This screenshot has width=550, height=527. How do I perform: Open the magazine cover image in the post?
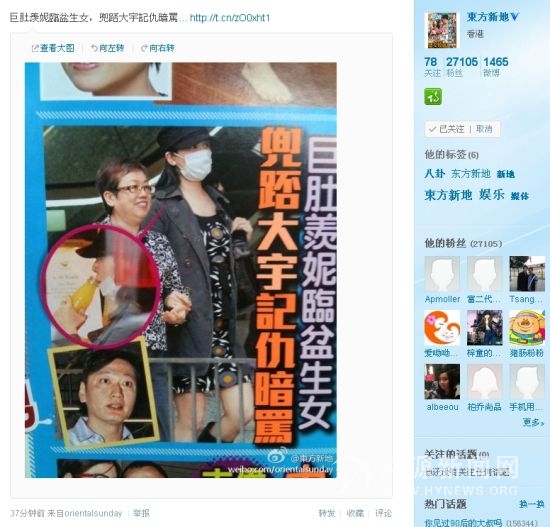point(181,270)
